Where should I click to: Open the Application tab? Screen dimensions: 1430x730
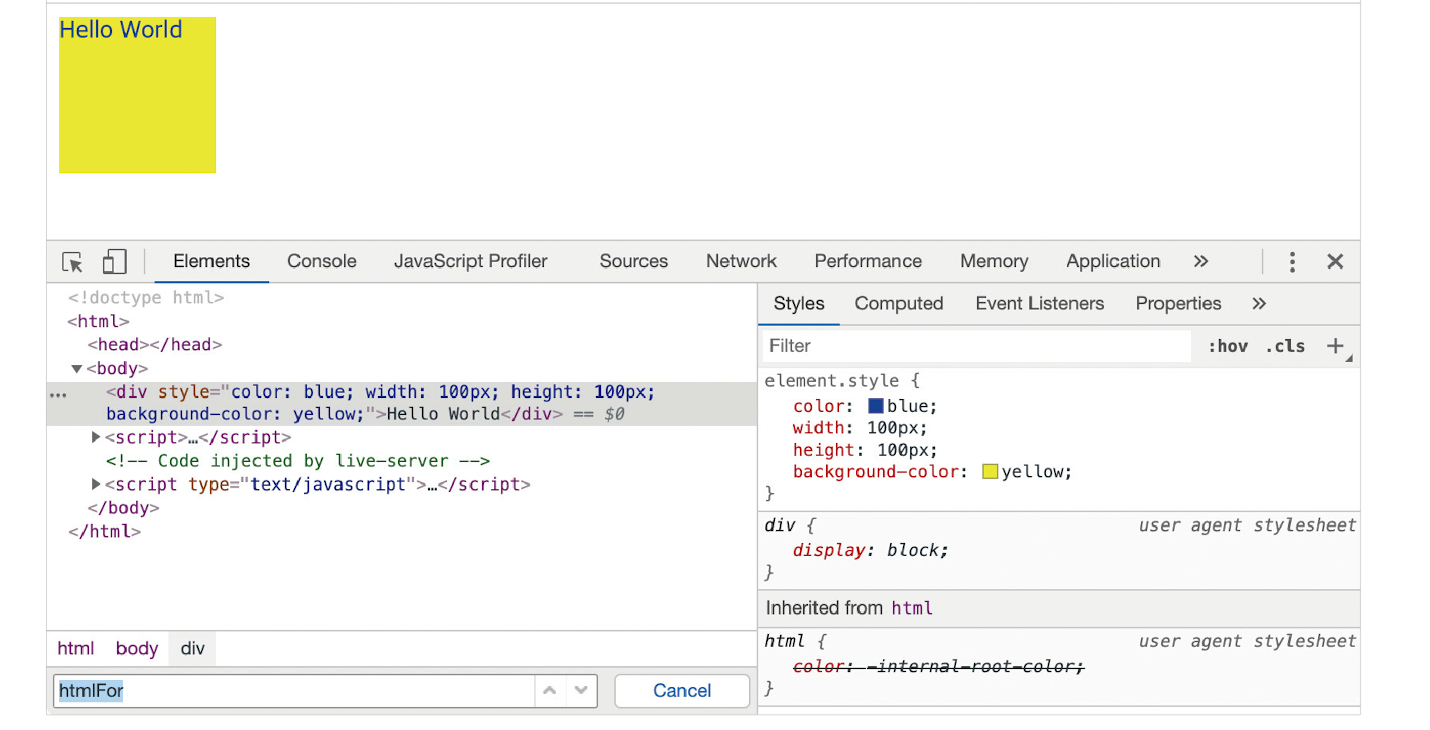coord(1113,261)
